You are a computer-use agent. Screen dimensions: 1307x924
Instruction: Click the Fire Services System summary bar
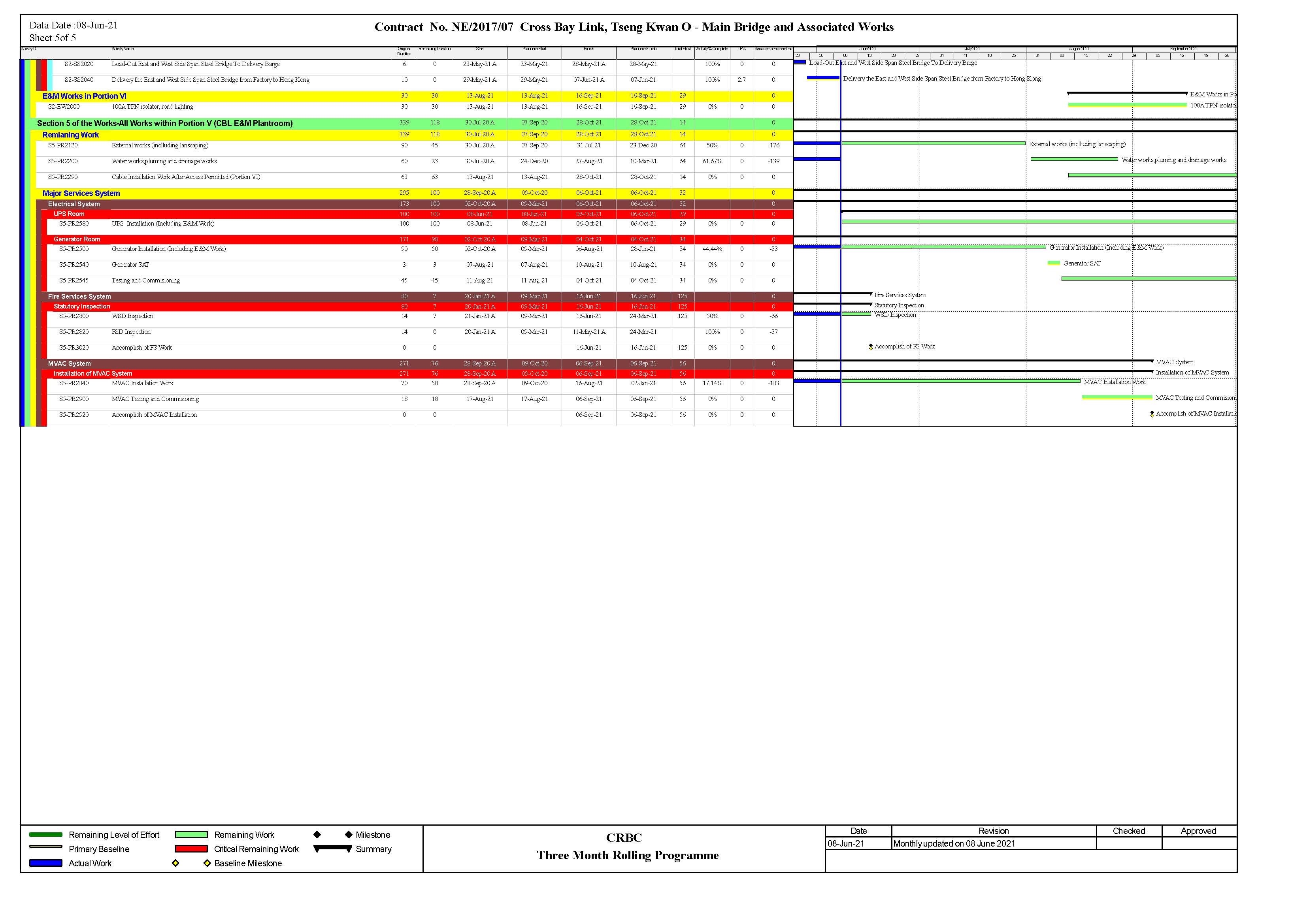coord(833,294)
